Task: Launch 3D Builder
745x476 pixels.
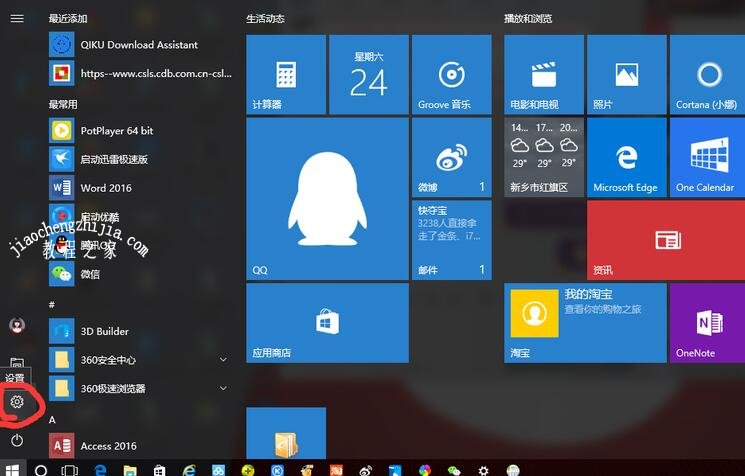Action: pos(140,331)
